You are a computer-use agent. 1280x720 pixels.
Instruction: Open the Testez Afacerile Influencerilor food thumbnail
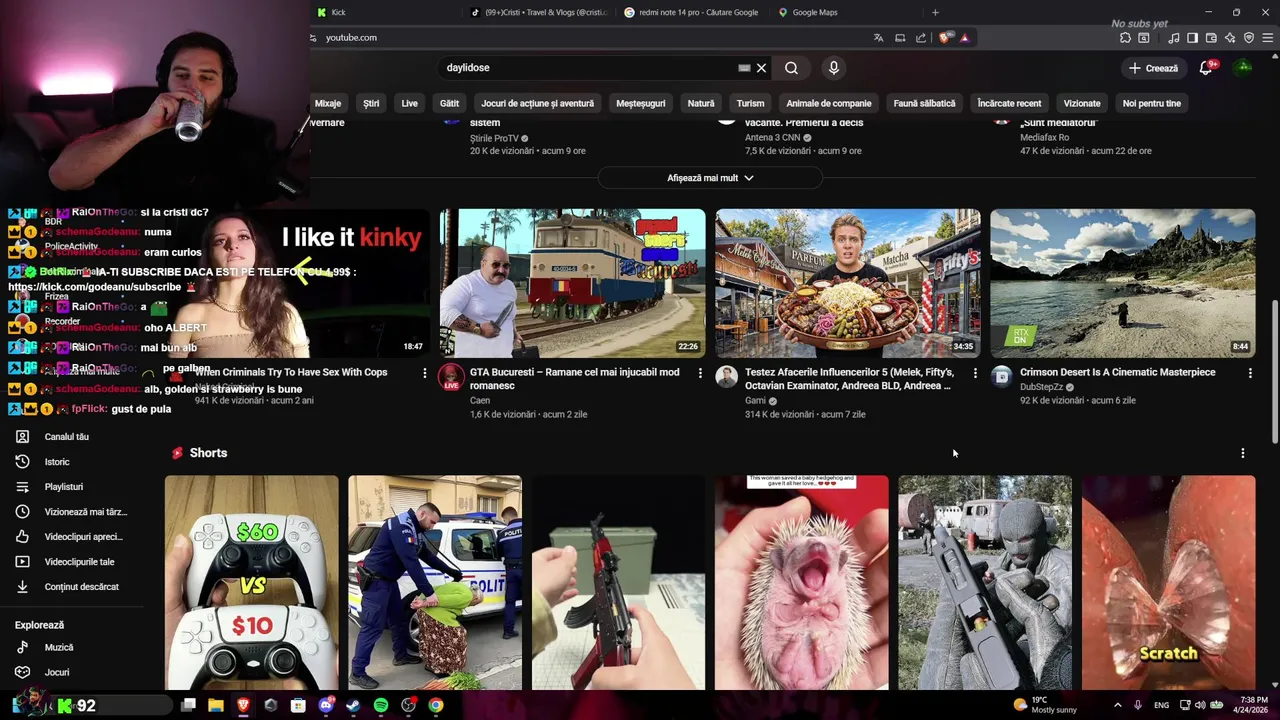point(848,283)
